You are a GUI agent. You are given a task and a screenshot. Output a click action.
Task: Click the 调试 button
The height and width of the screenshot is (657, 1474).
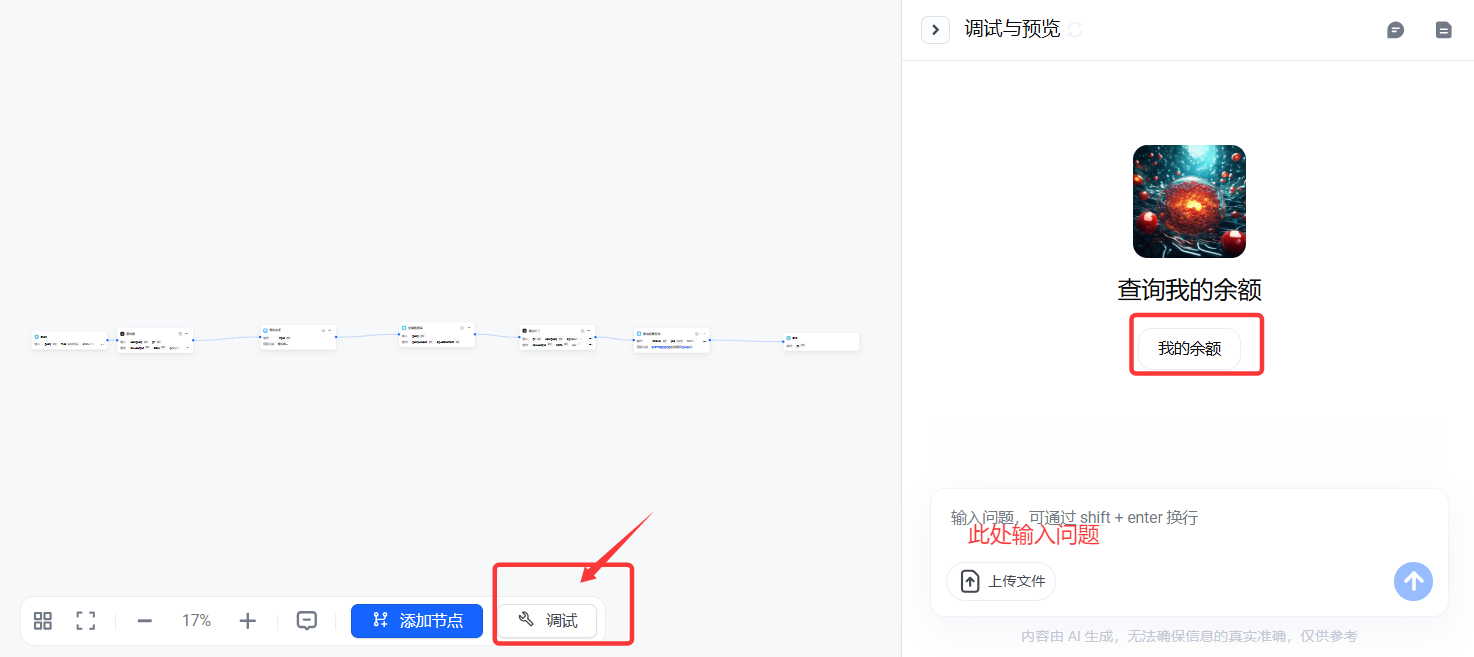click(548, 621)
